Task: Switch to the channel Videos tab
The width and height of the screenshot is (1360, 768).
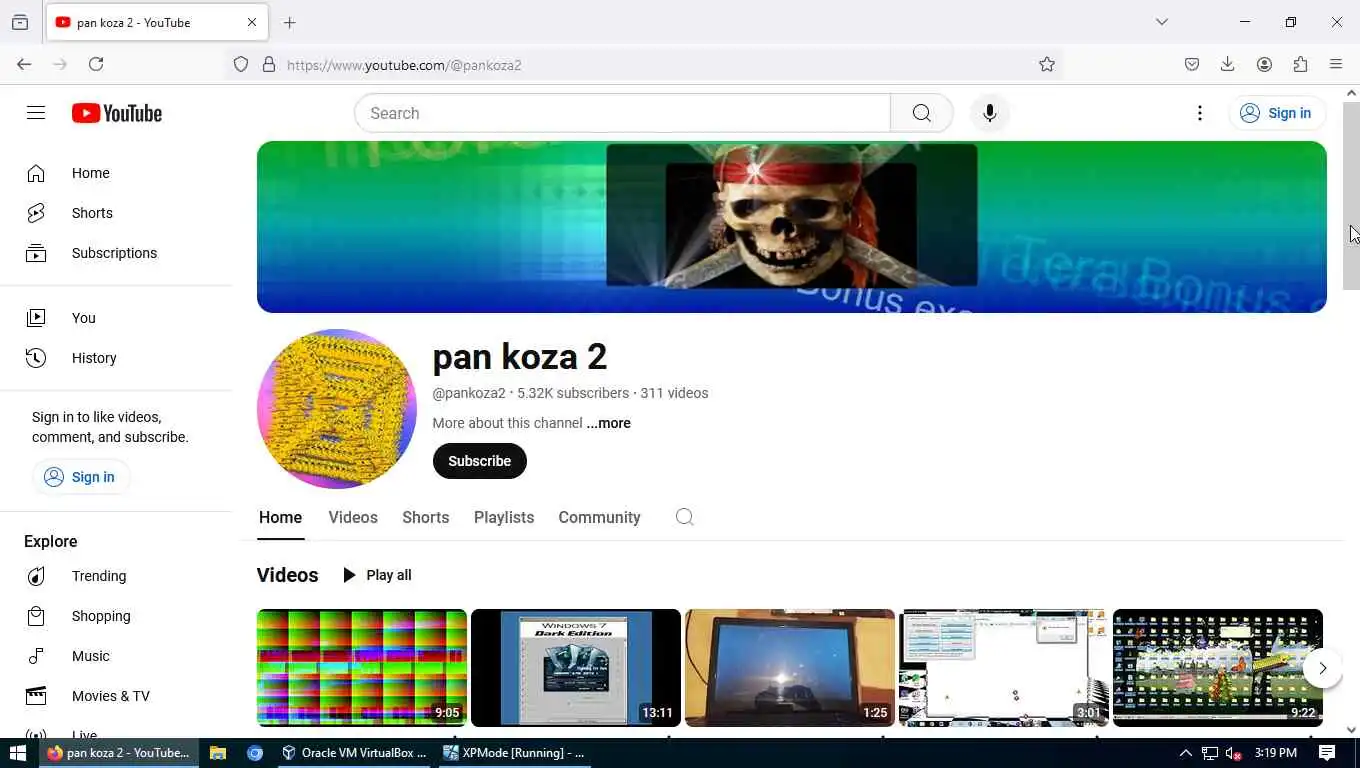Action: tap(353, 517)
